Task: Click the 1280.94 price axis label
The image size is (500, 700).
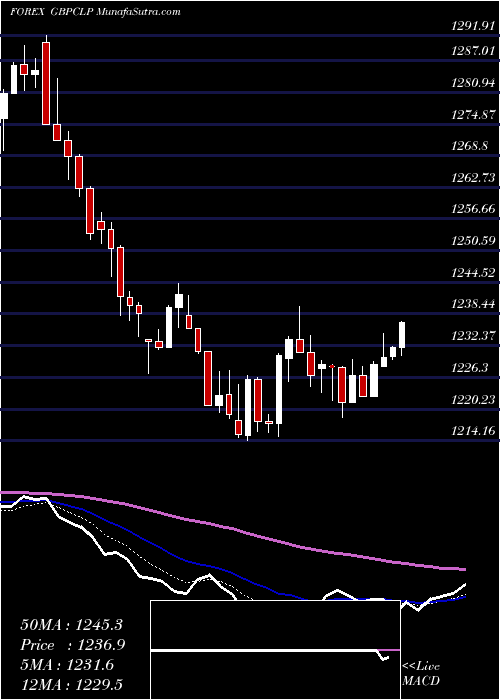Action: click(x=473, y=83)
